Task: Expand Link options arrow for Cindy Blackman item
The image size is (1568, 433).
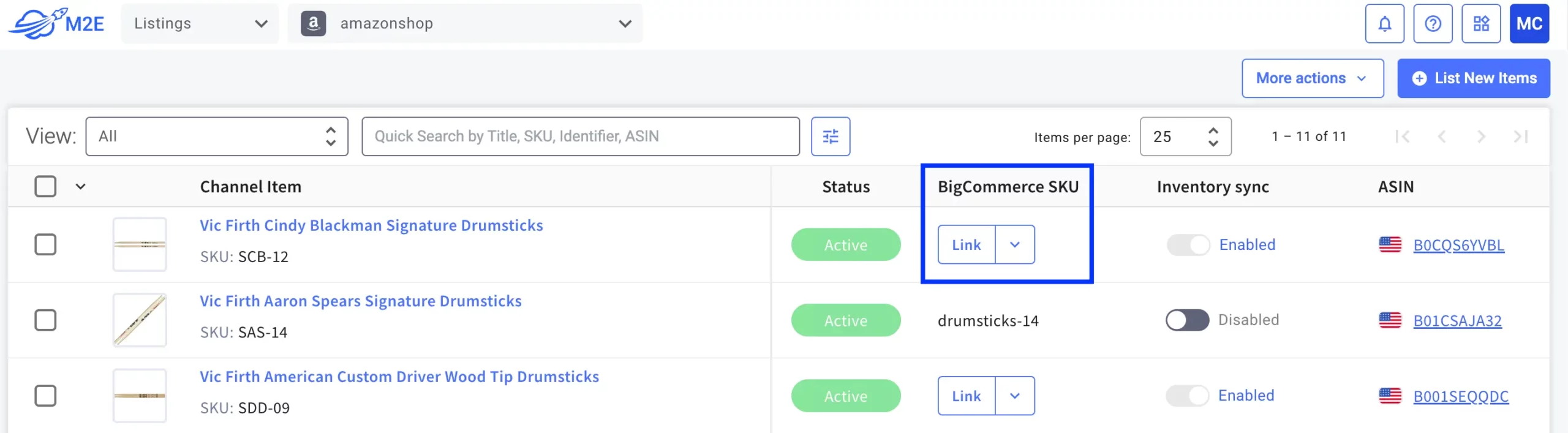Action: coord(1015,244)
